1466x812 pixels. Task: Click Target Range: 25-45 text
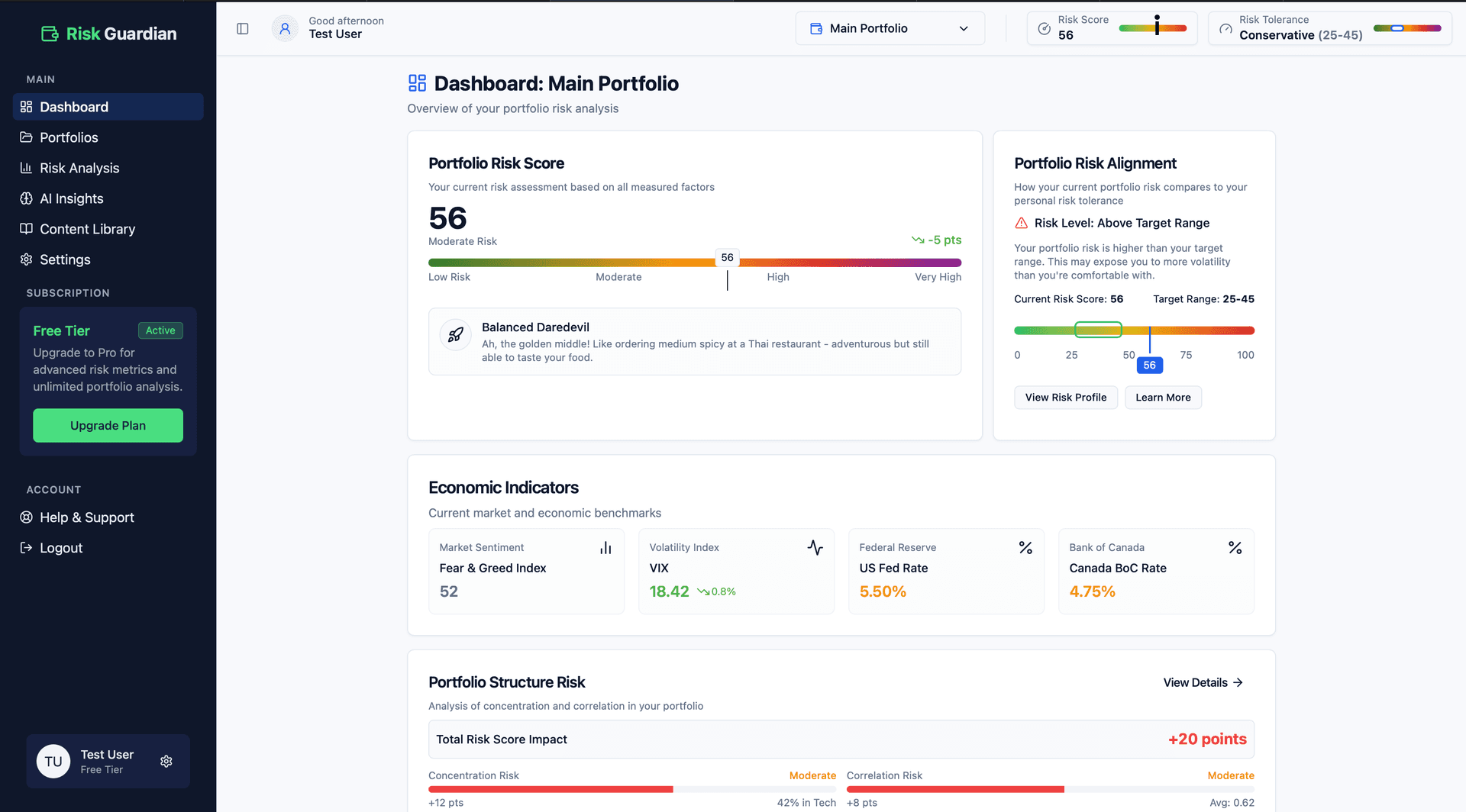tap(1203, 299)
